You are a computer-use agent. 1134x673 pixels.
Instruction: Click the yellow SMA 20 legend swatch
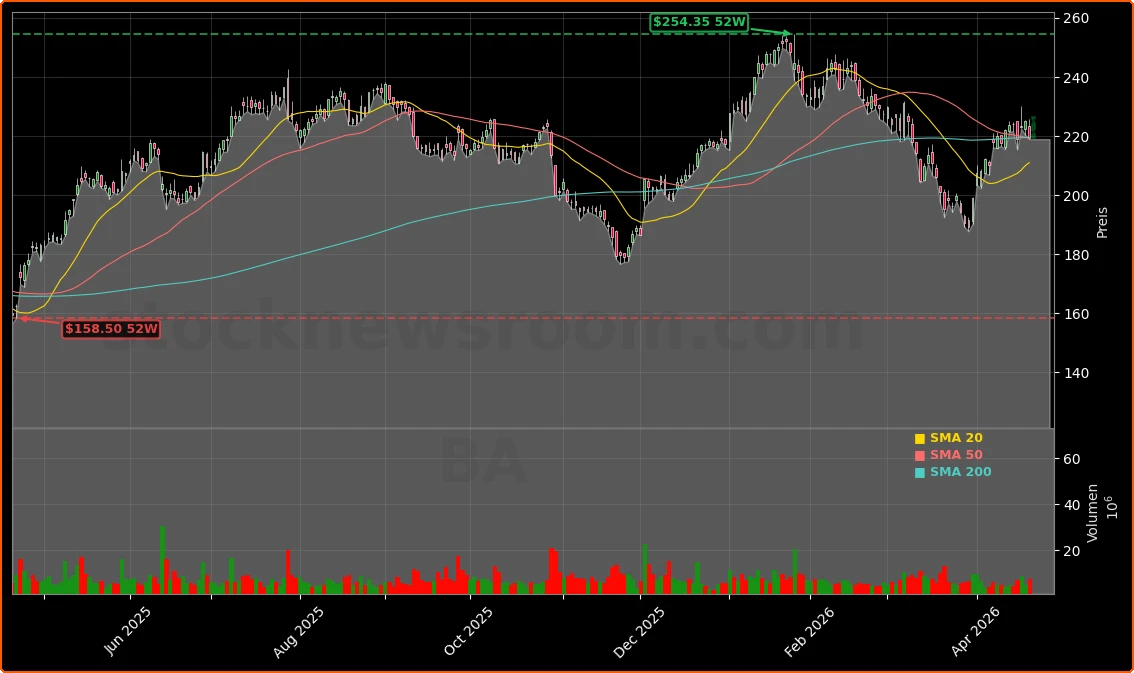tap(919, 439)
